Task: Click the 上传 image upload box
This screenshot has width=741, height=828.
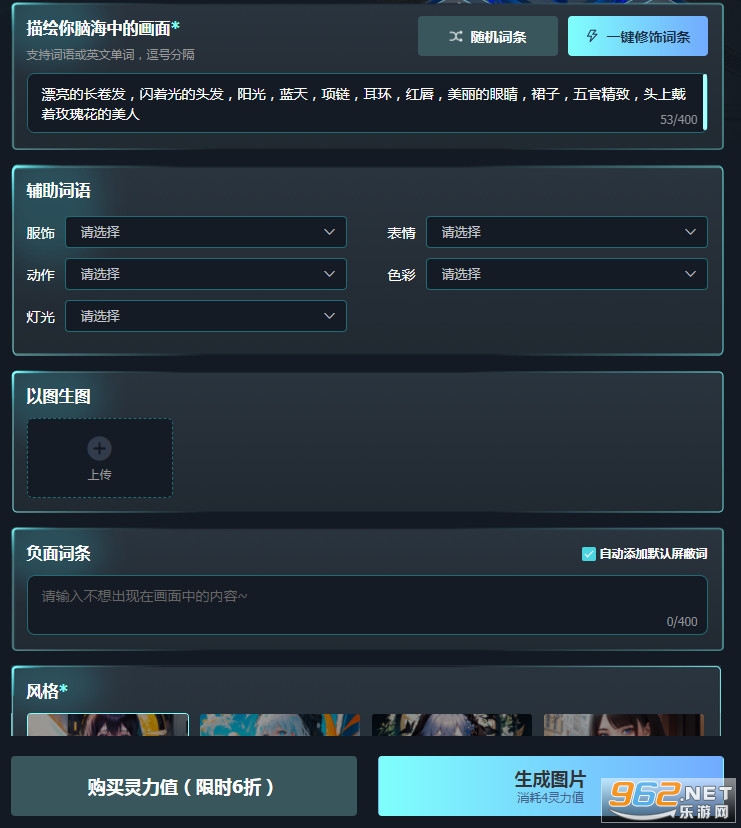Action: click(100, 458)
